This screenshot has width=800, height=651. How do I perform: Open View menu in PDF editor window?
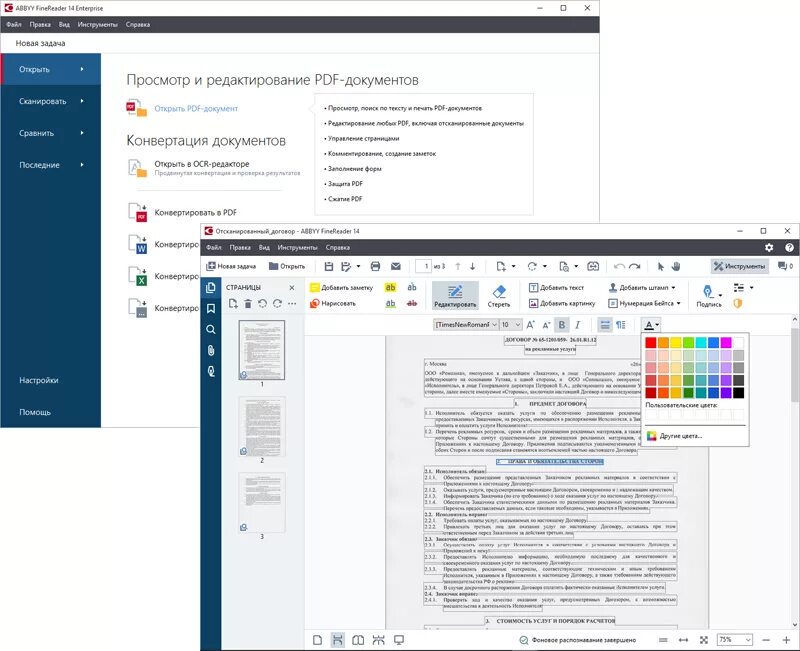[264, 247]
